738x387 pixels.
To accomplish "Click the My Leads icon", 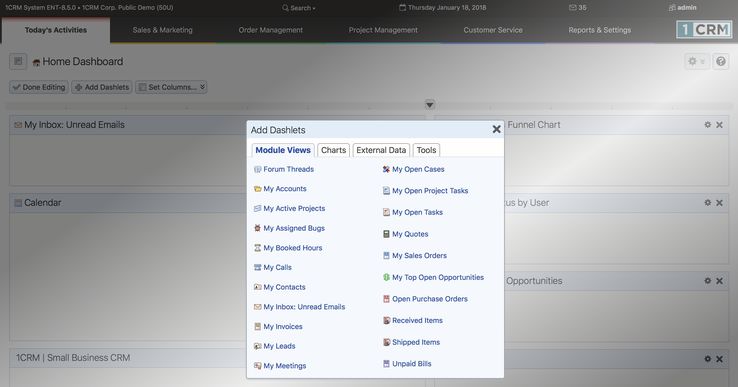I will (x=257, y=346).
